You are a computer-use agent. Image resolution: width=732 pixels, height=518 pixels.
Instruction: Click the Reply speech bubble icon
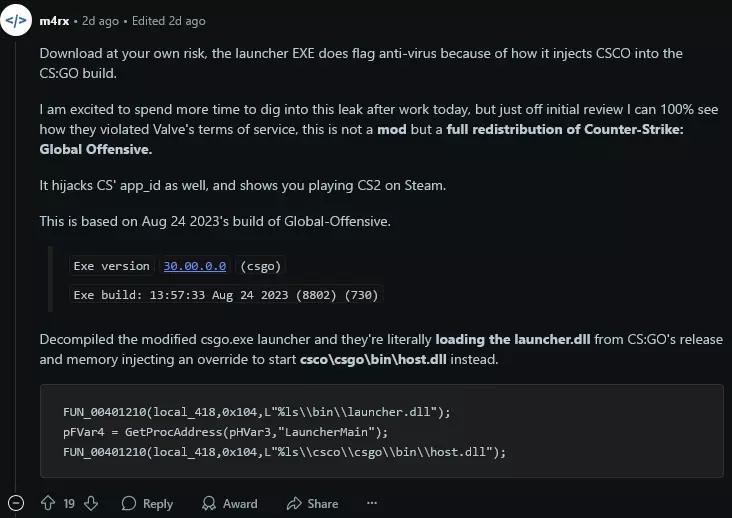click(x=128, y=503)
